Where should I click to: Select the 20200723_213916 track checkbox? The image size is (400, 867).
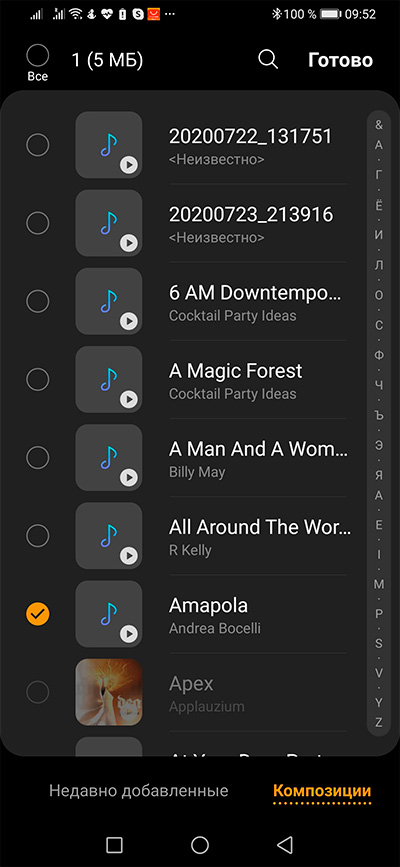(x=38, y=223)
